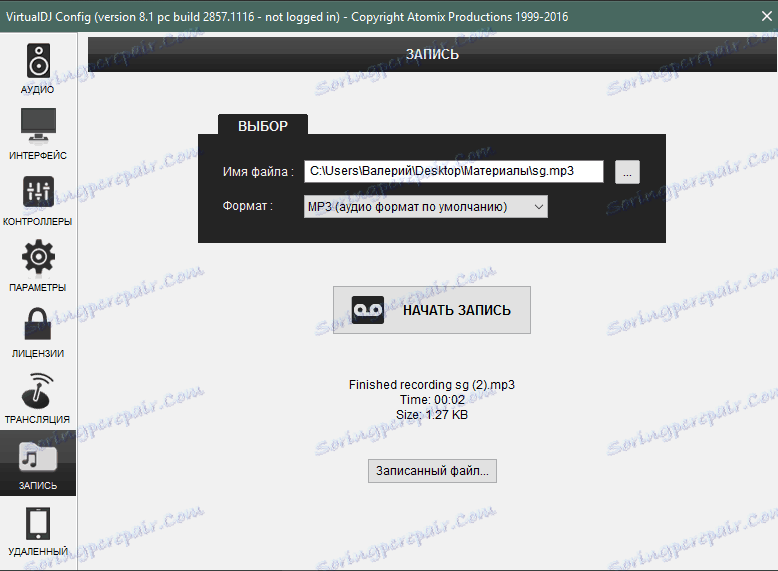Click 'Формат :' label
The height and width of the screenshot is (571, 778).
pos(248,206)
